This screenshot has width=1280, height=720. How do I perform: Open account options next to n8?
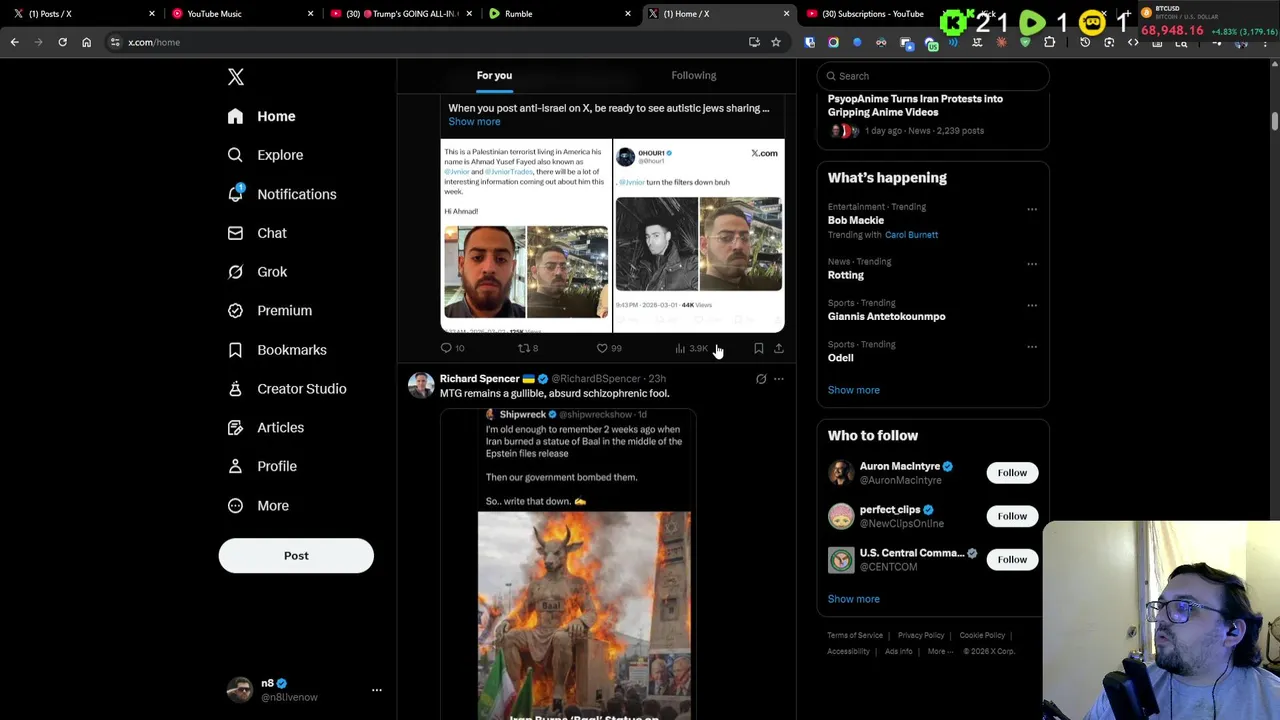pos(377,690)
